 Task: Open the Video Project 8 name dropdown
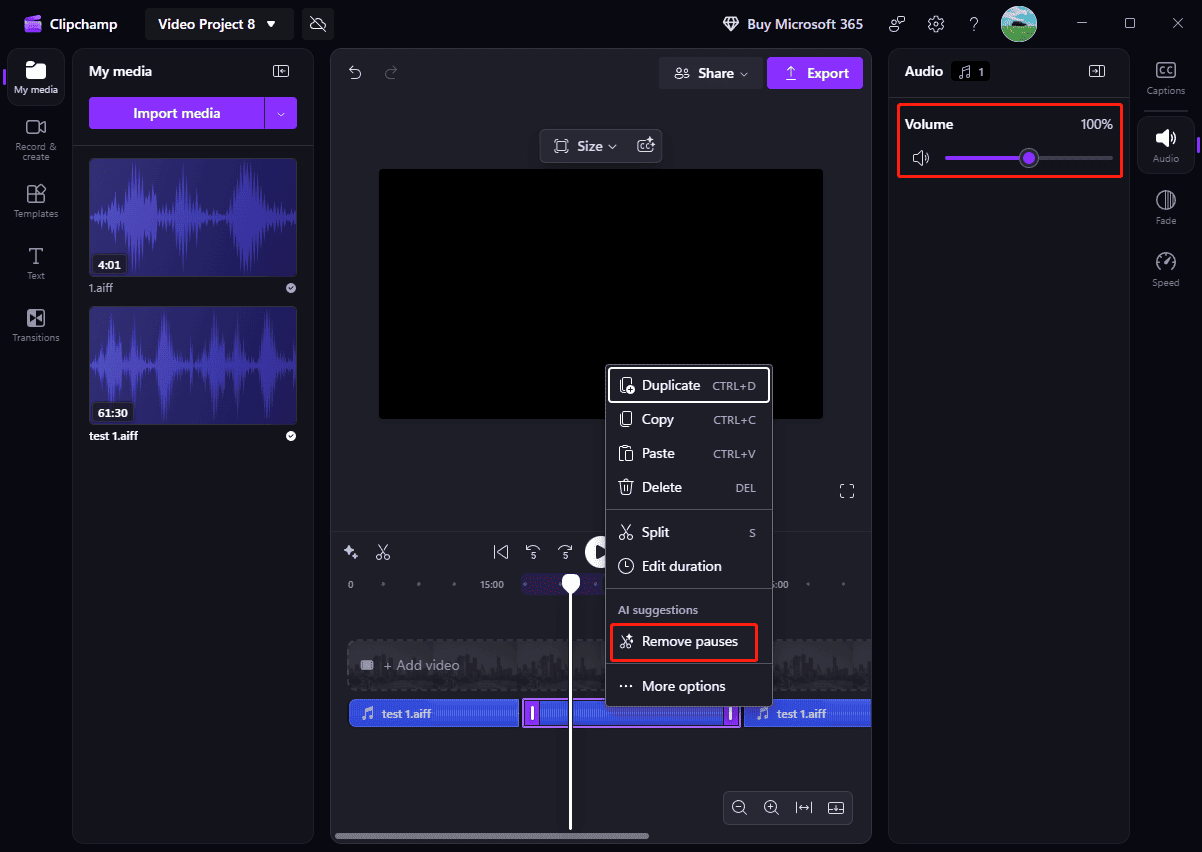(x=219, y=23)
